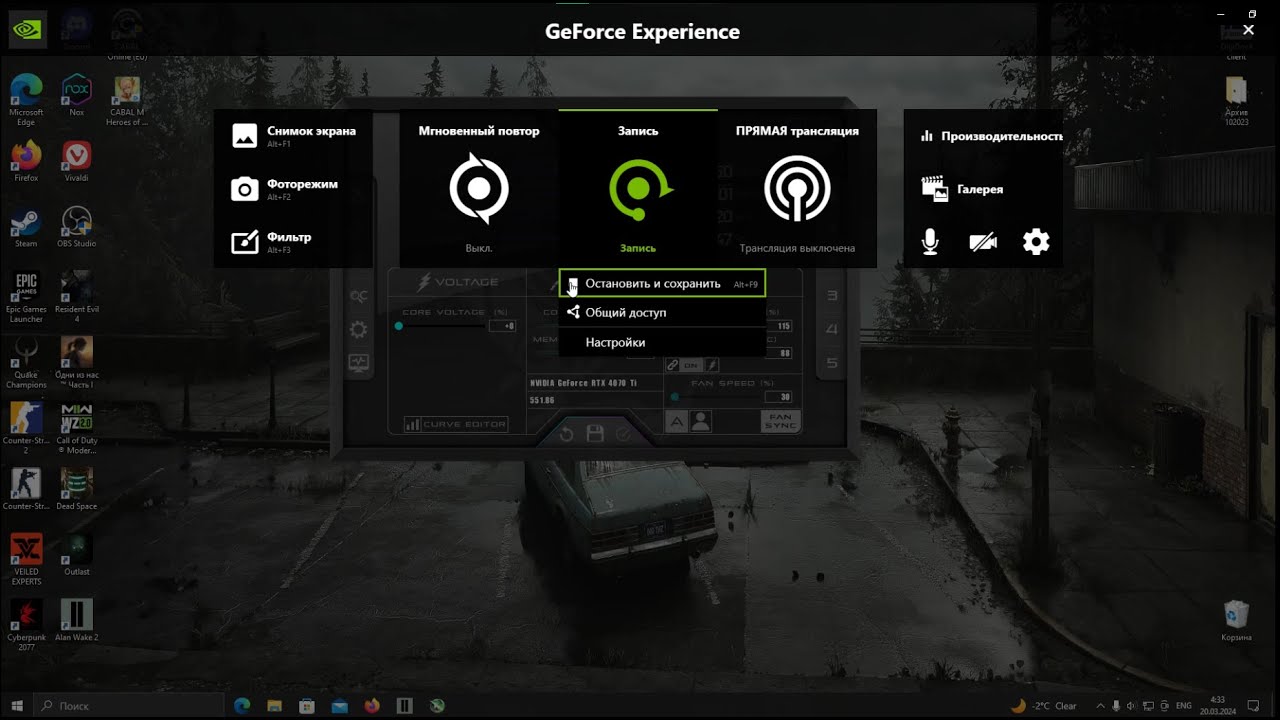Open Производительность performance panel
This screenshot has width=1280, height=720.
[990, 136]
